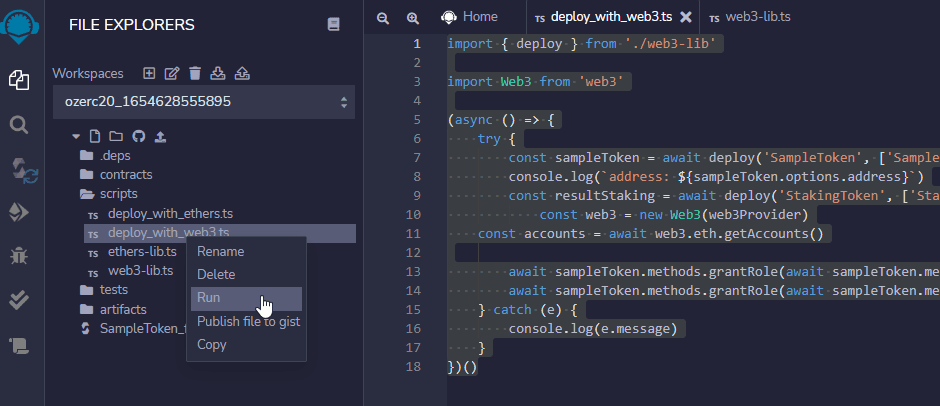Open the scroll-shaped sidebar icon
940x406 pixels.
(19, 345)
